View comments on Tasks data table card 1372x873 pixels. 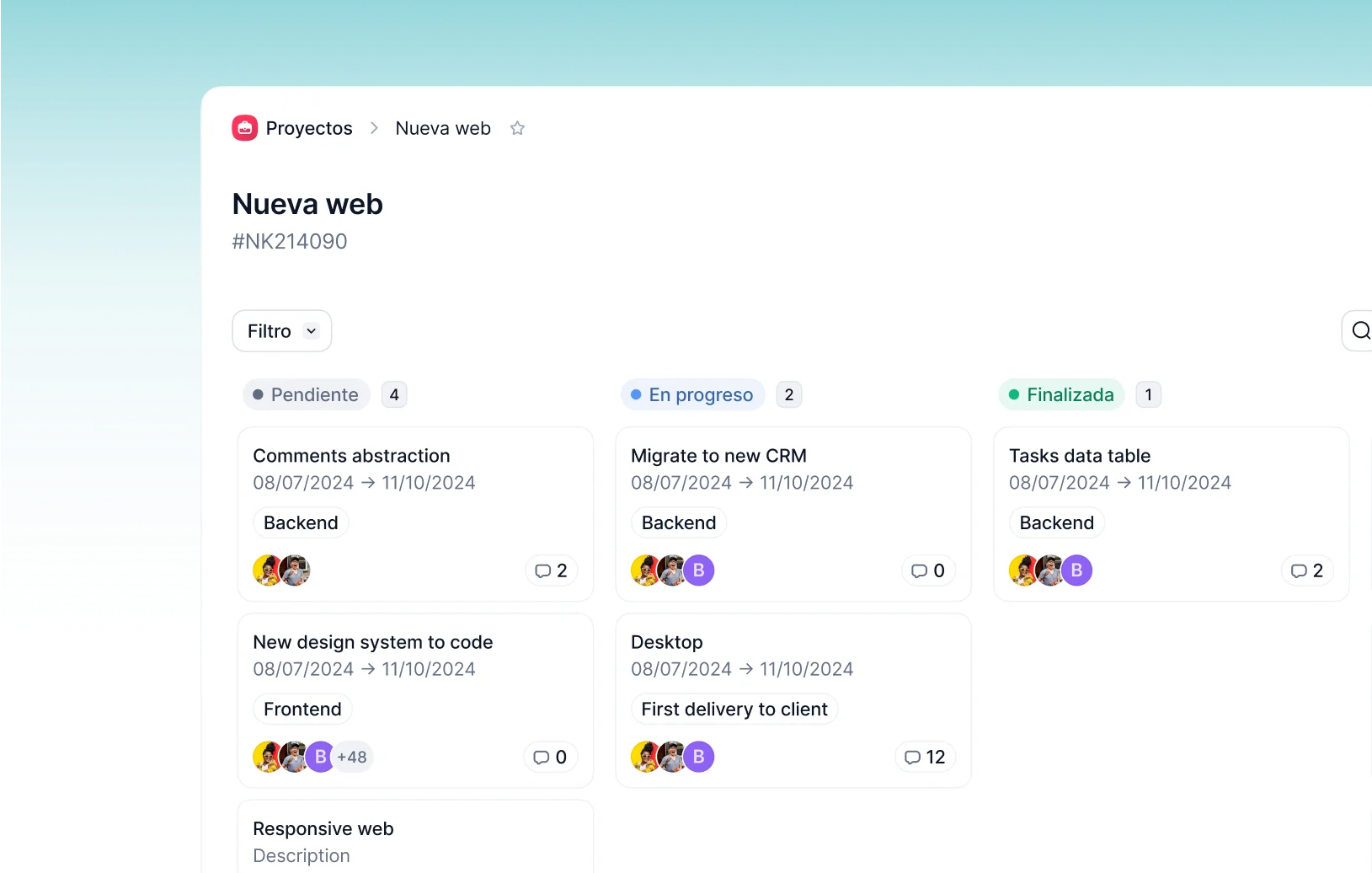coord(1306,570)
